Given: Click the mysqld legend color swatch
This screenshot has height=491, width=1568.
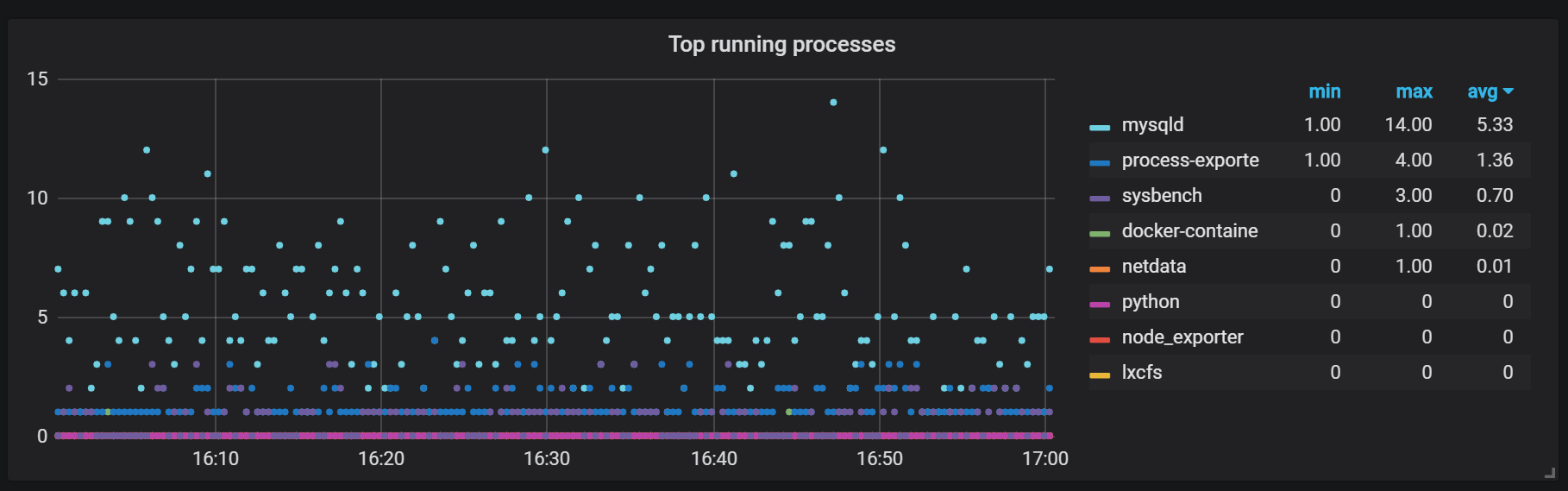Looking at the screenshot, I should point(1100,127).
